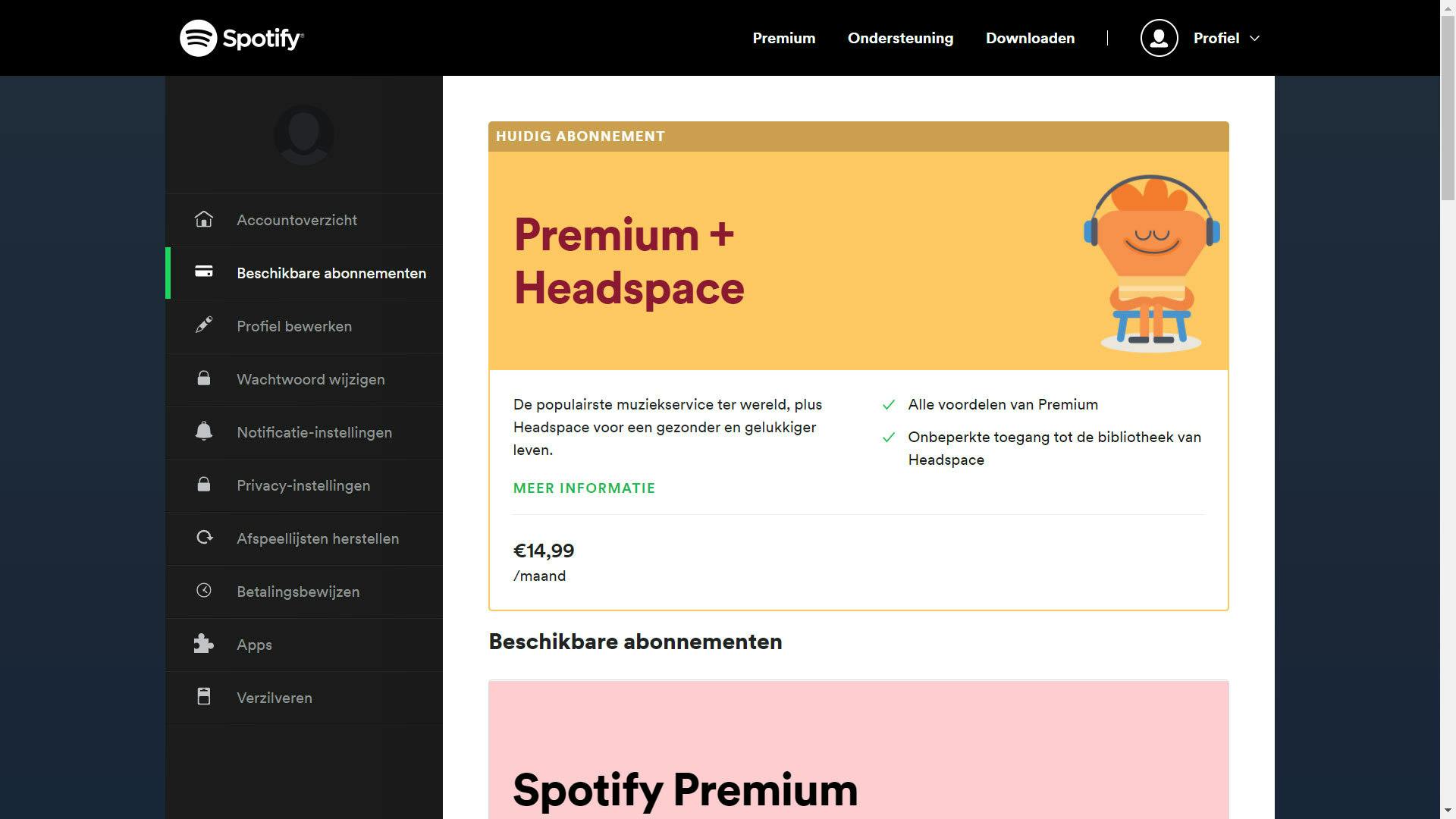Image resolution: width=1456 pixels, height=819 pixels.
Task: Click the clock icon for Betalingsbewijzen
Action: point(203,590)
